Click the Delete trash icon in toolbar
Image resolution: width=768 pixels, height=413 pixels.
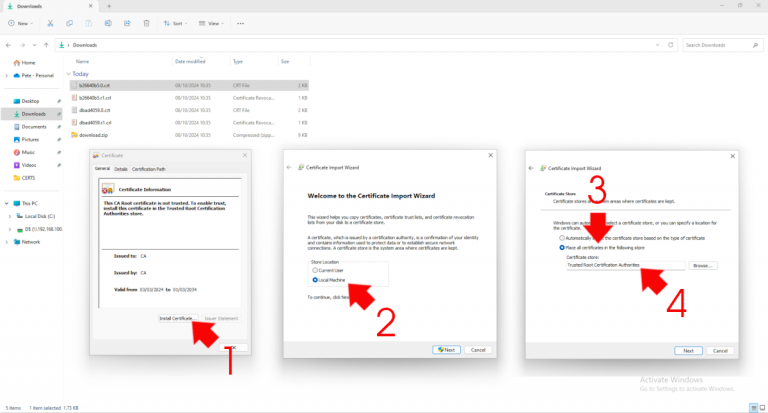[x=147, y=22]
